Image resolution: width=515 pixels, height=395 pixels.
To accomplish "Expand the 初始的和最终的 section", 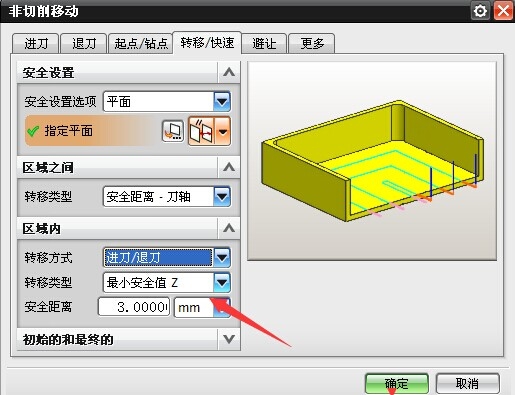I will click(x=229, y=339).
